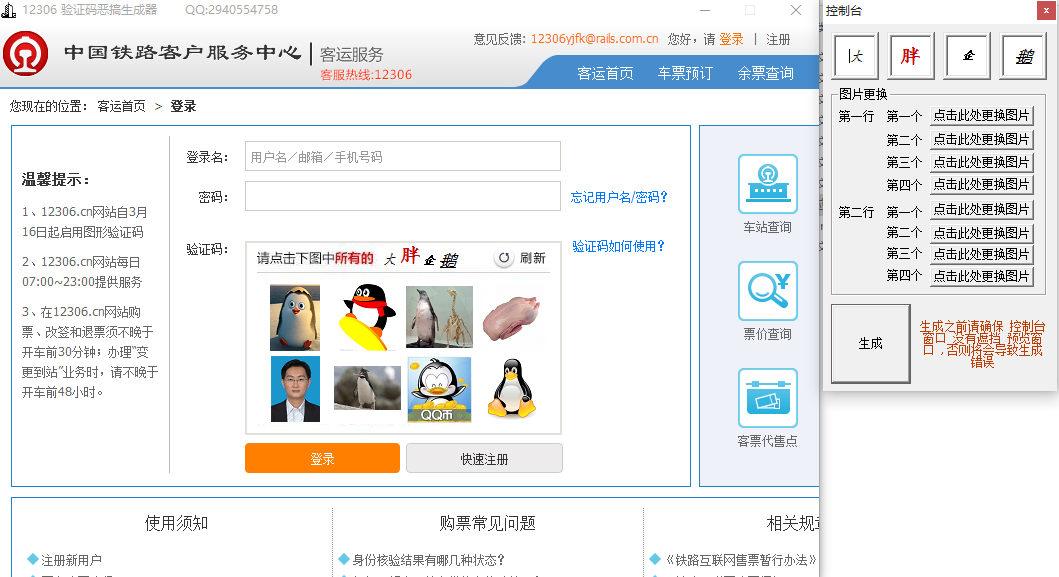The width and height of the screenshot is (1059, 577).
Task: Click the 客服热线:12306 hotline text
Action: 366,74
